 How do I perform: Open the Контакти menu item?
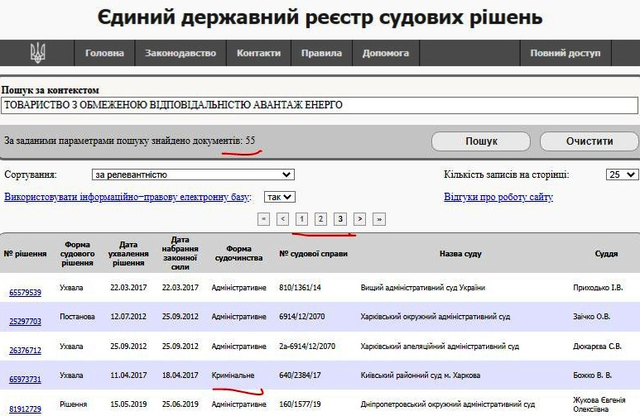[259, 53]
